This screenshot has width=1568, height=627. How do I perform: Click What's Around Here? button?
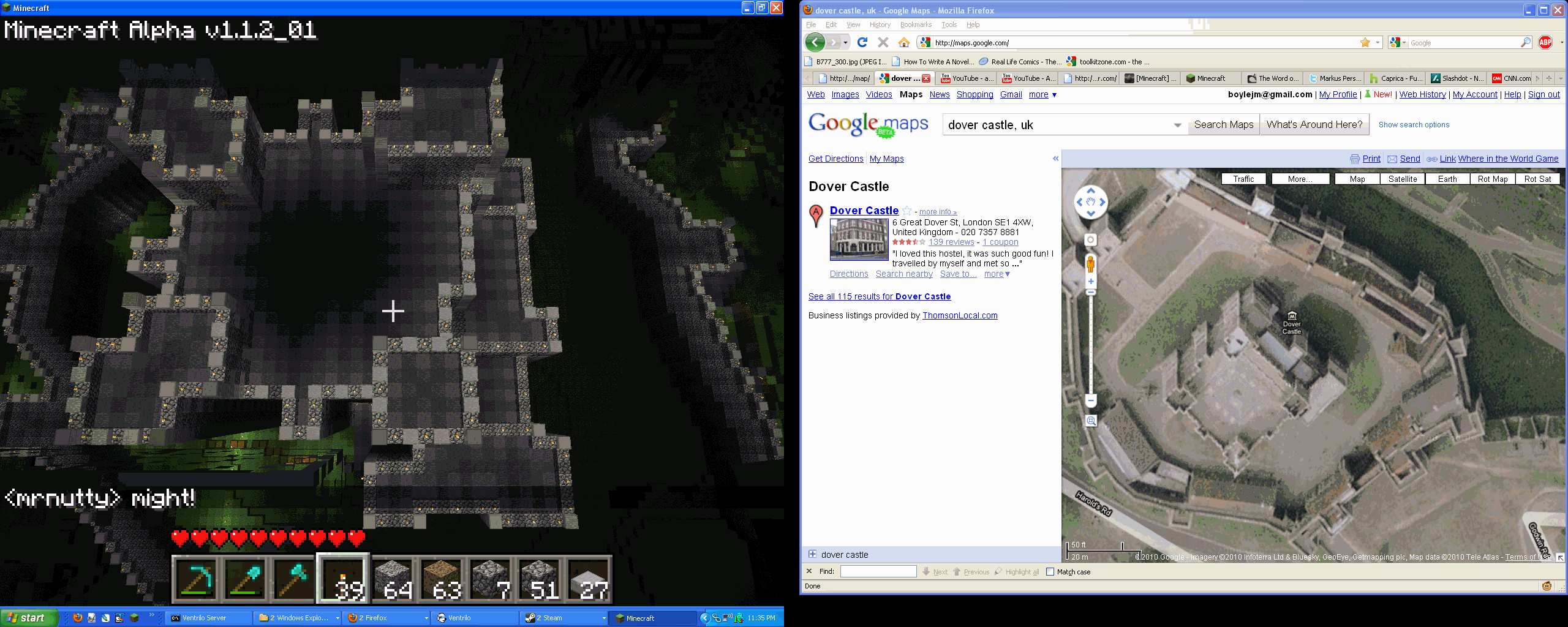[x=1314, y=124]
